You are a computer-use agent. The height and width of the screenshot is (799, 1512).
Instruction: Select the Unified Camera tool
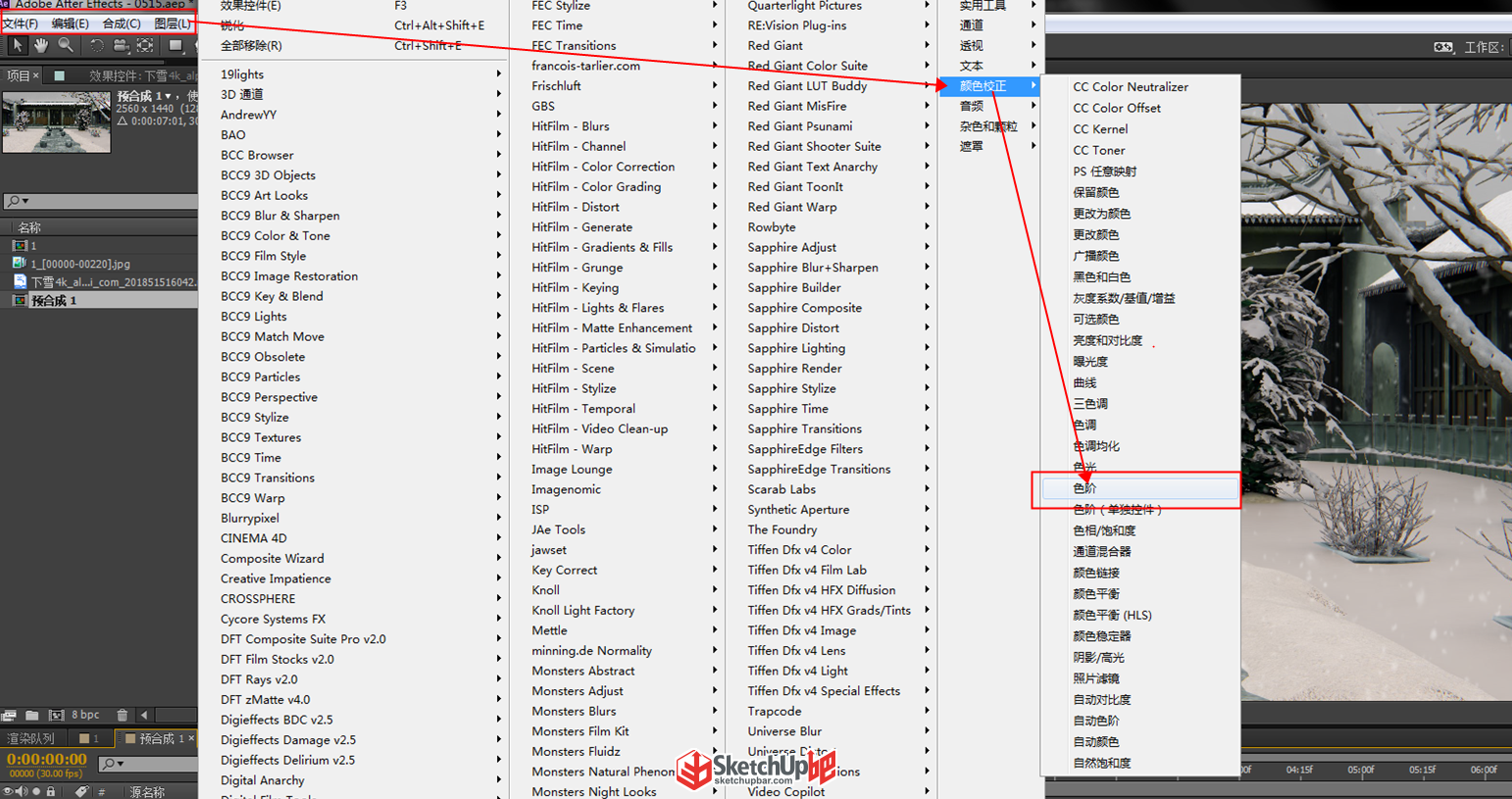coord(121,45)
